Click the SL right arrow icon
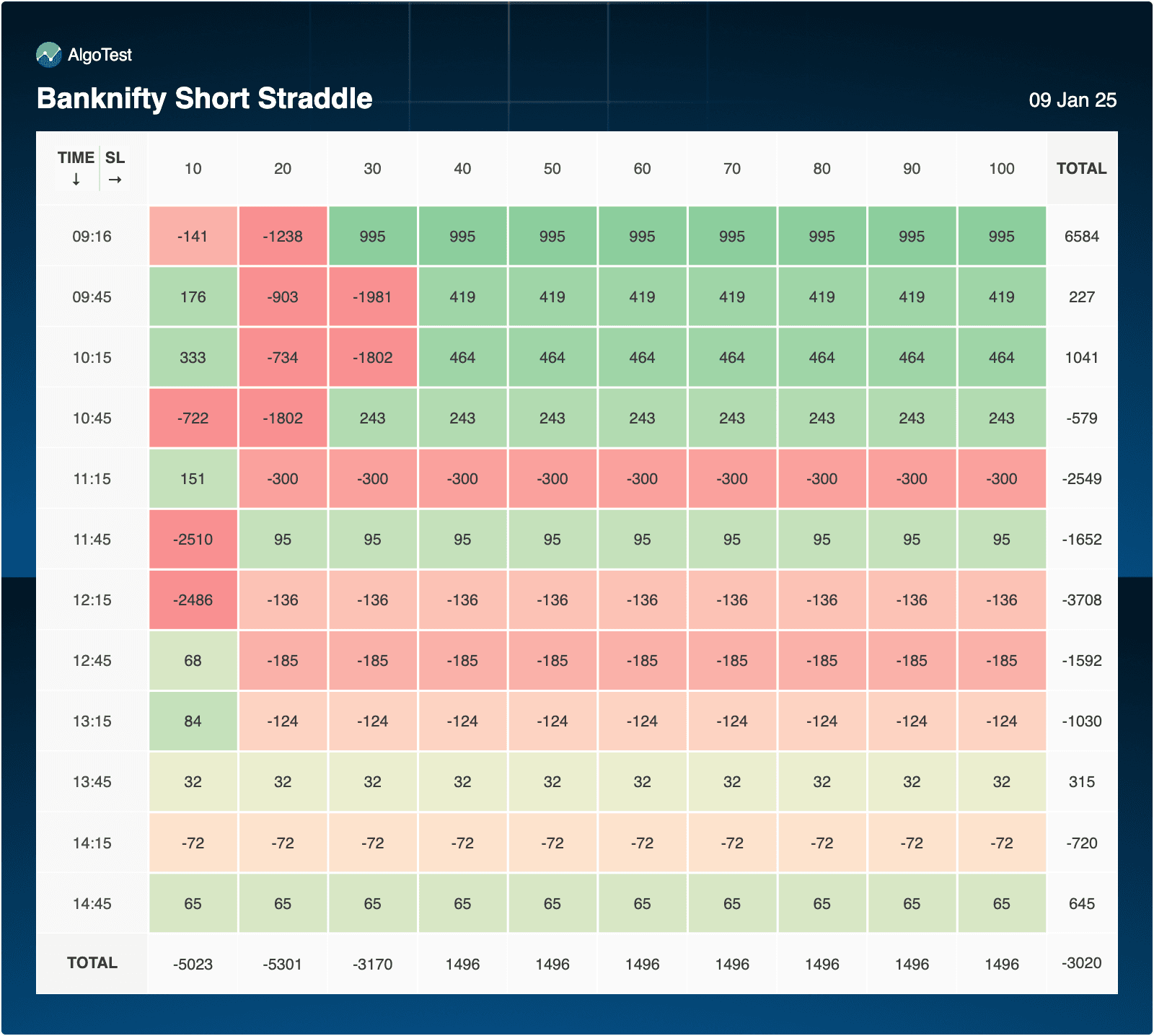Screen dimensions: 1154x1036 [115, 180]
